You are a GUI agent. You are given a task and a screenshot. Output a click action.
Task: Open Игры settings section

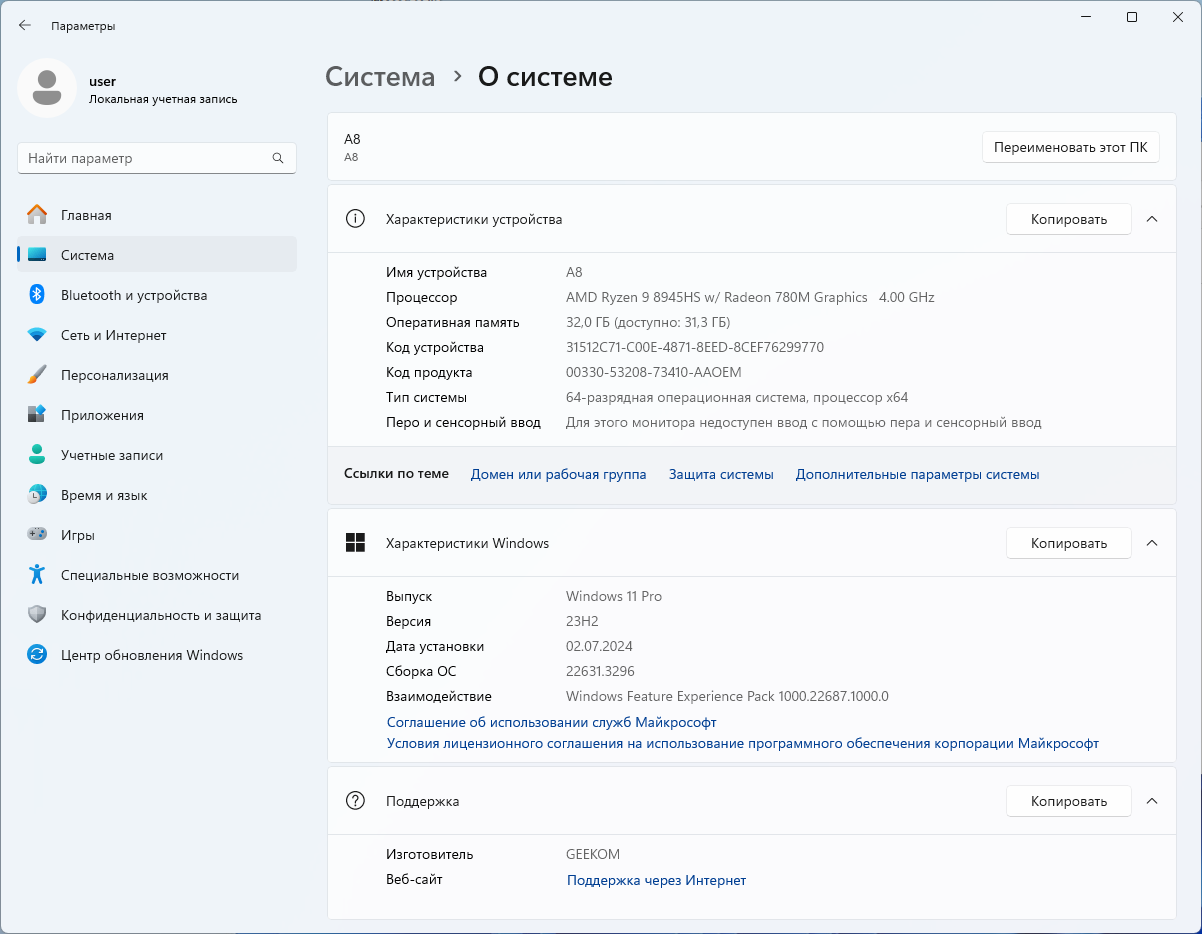[x=157, y=535]
